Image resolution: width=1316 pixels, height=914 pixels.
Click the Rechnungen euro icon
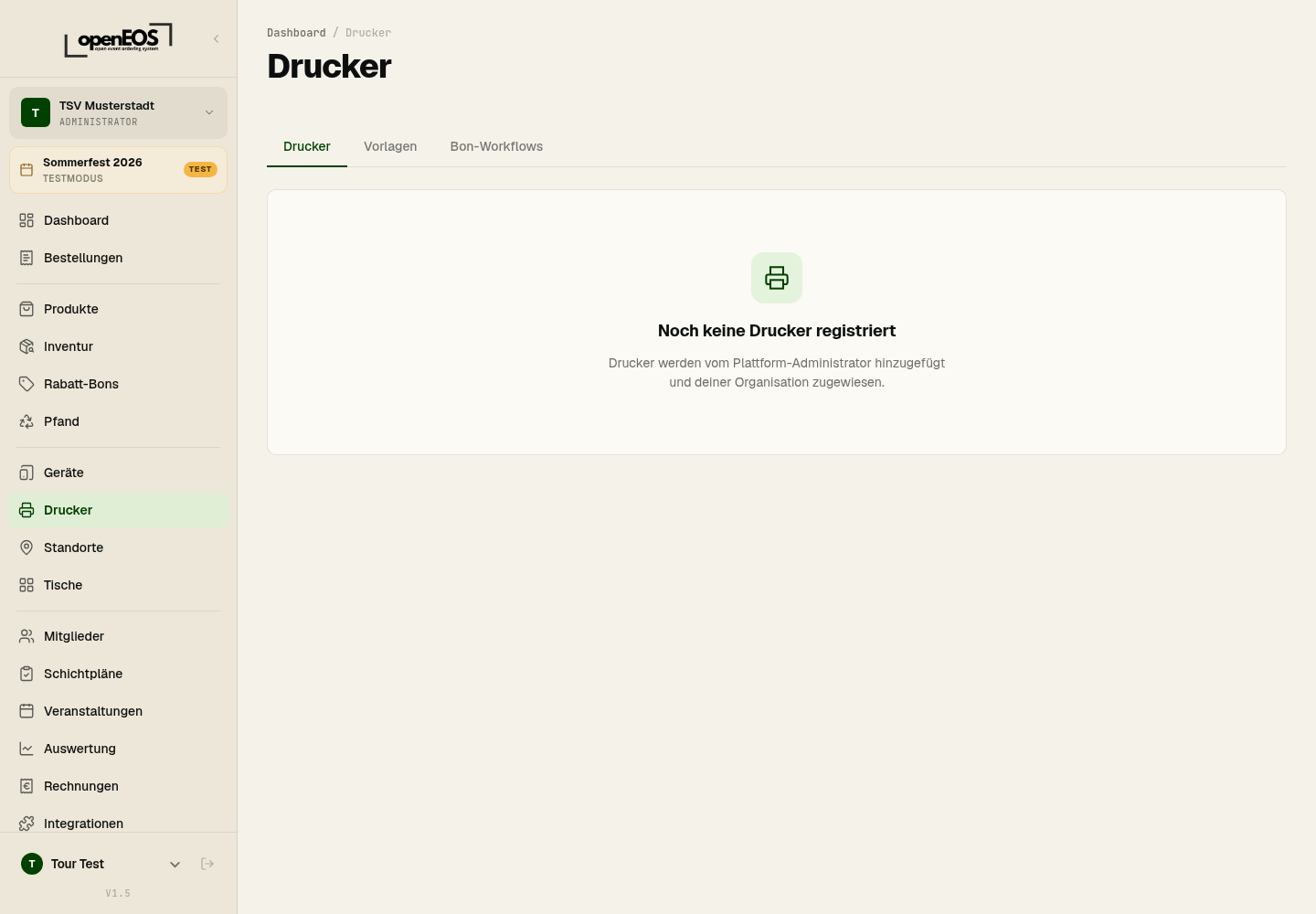(27, 786)
